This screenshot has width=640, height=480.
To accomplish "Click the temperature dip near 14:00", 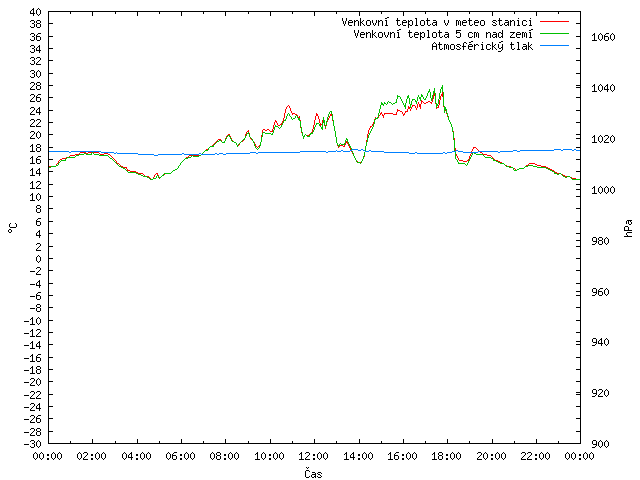I will click(x=360, y=163).
